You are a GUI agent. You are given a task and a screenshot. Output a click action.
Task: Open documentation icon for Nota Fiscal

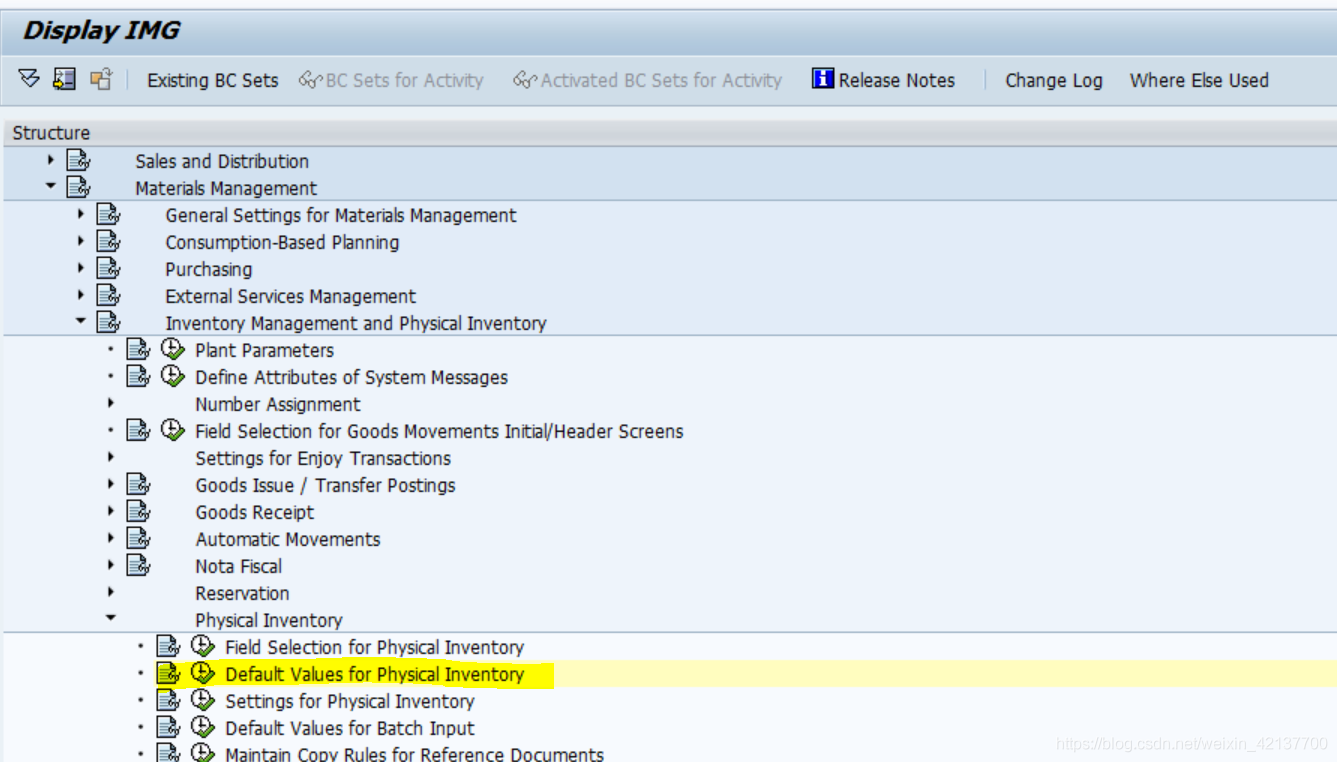pyautogui.click(x=138, y=565)
